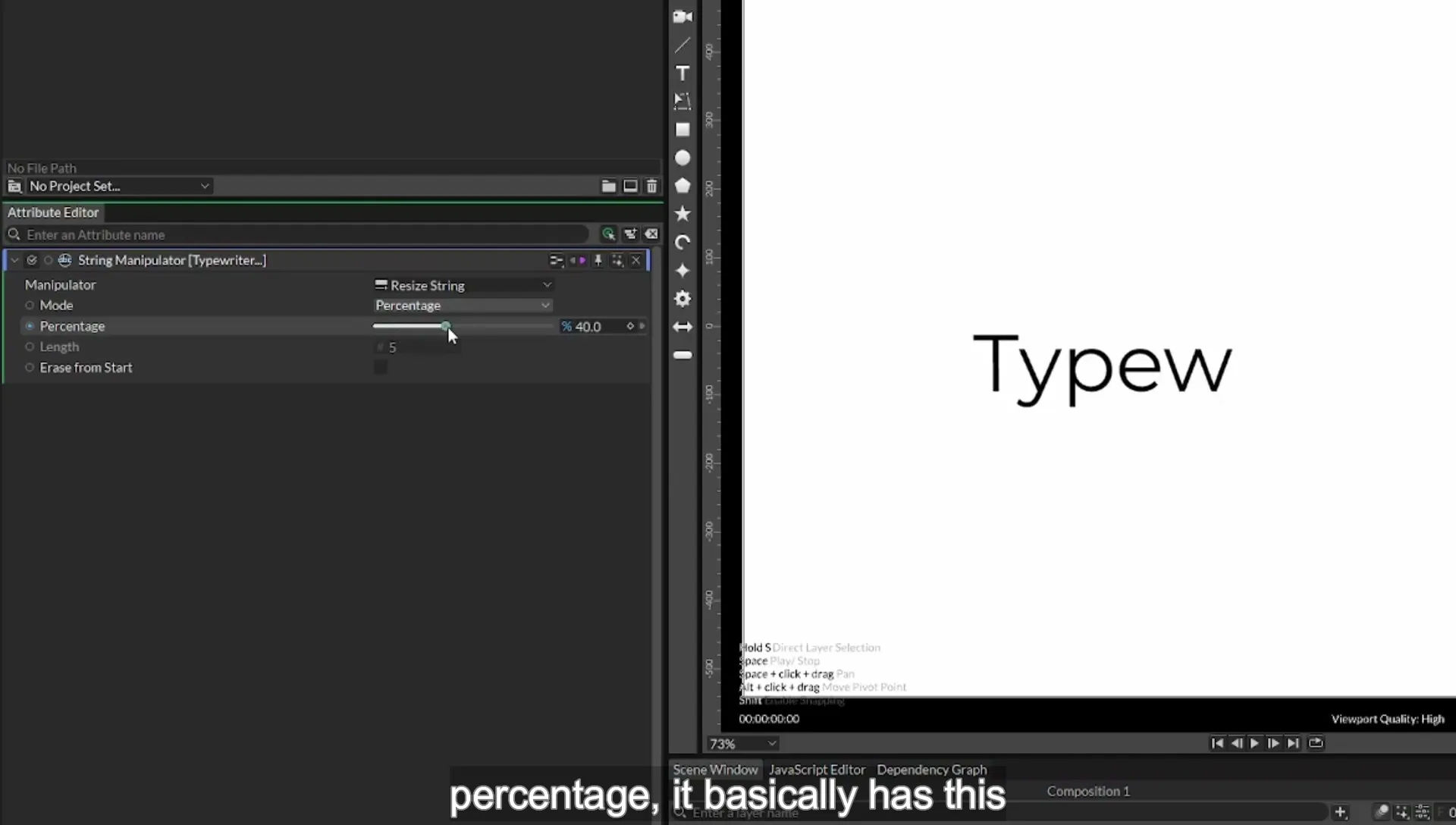Collapse the String Manipulator section
The height and width of the screenshot is (825, 1456).
pos(14,260)
